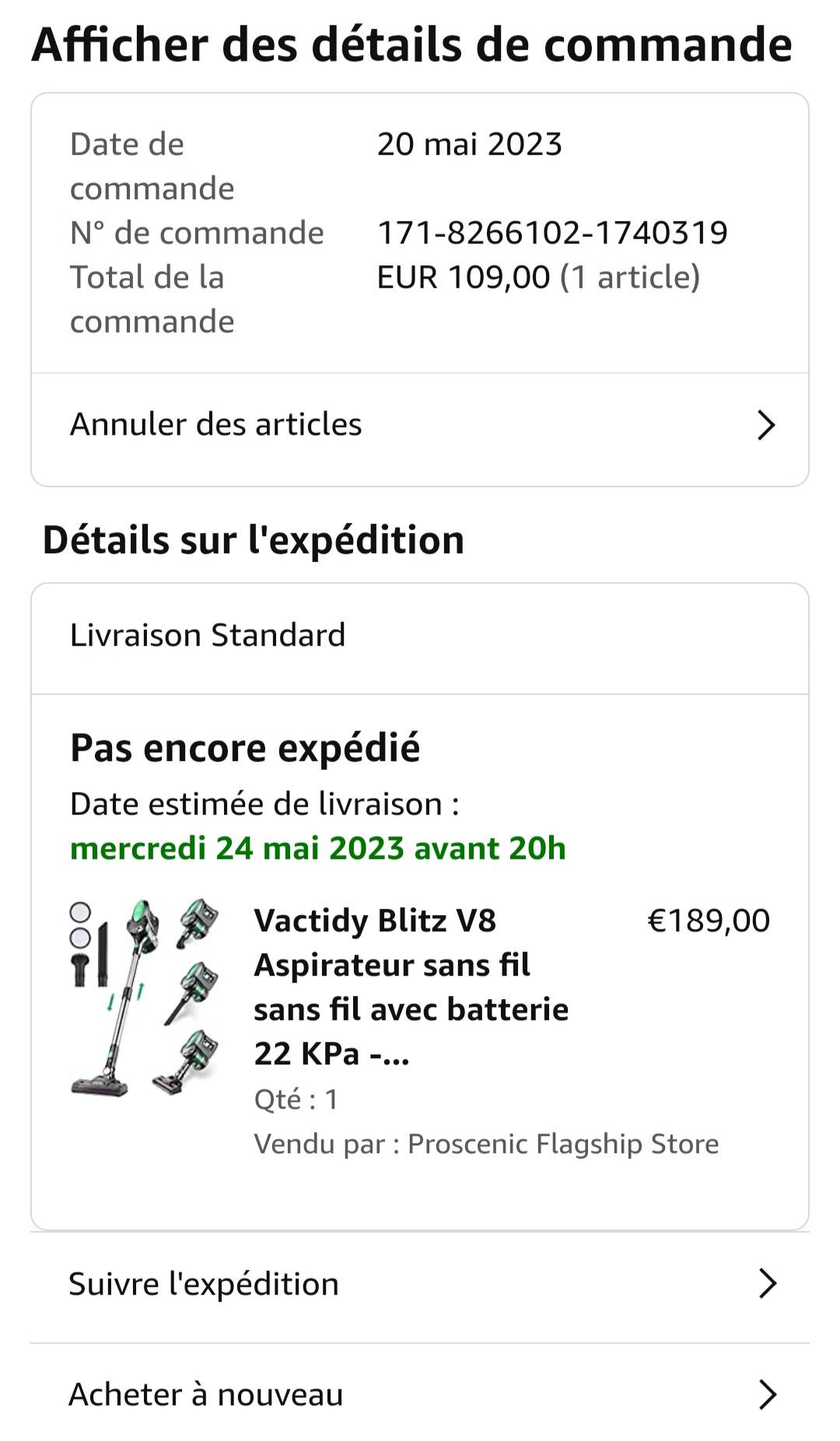Viewport: 840px width, 1441px height.
Task: Expand the Annuler des articles chevron
Action: coord(766,425)
